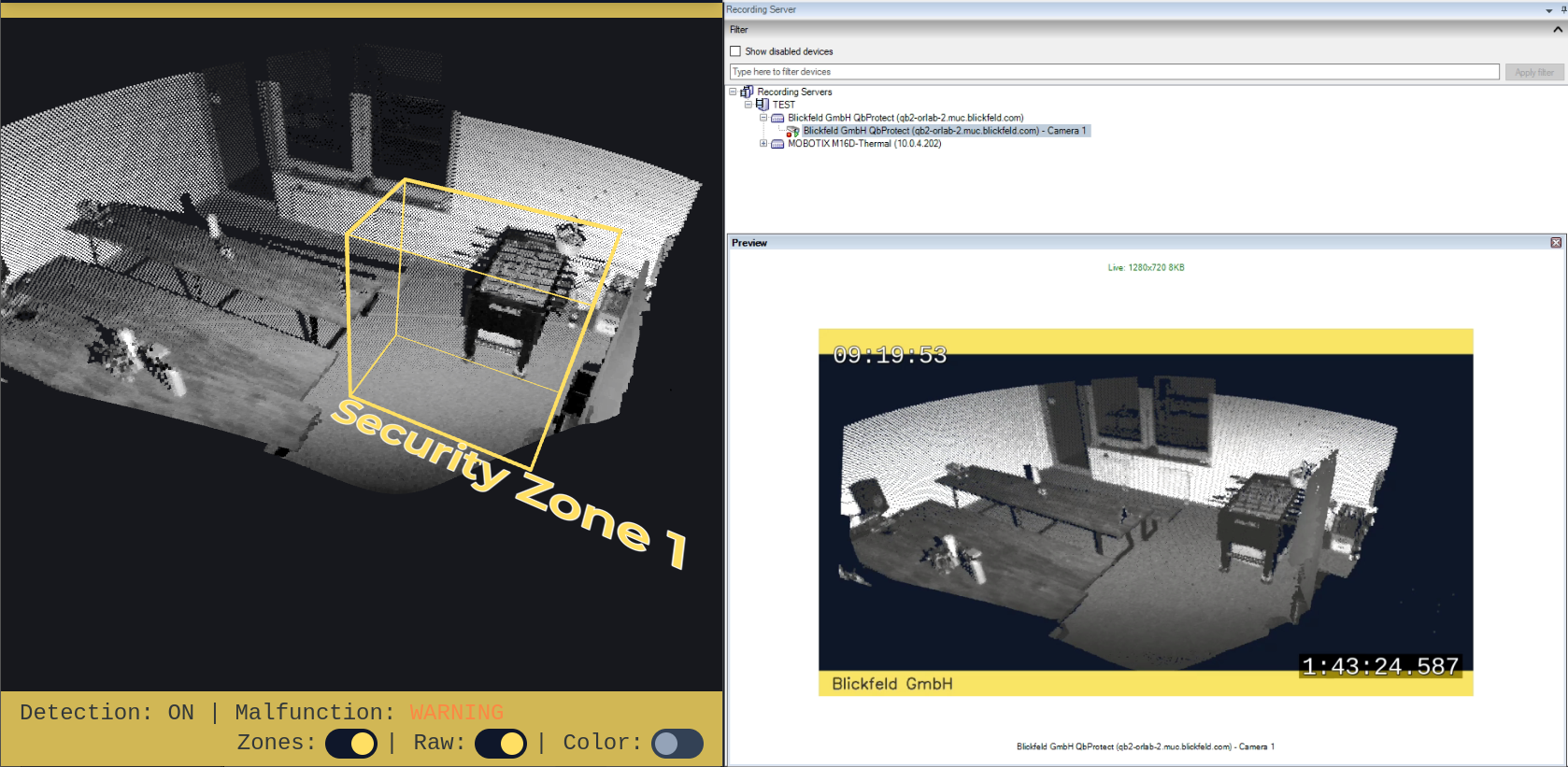The width and height of the screenshot is (1568, 767).
Task: Click the Blickfeld QbProtect hardware device icon
Action: 777,118
